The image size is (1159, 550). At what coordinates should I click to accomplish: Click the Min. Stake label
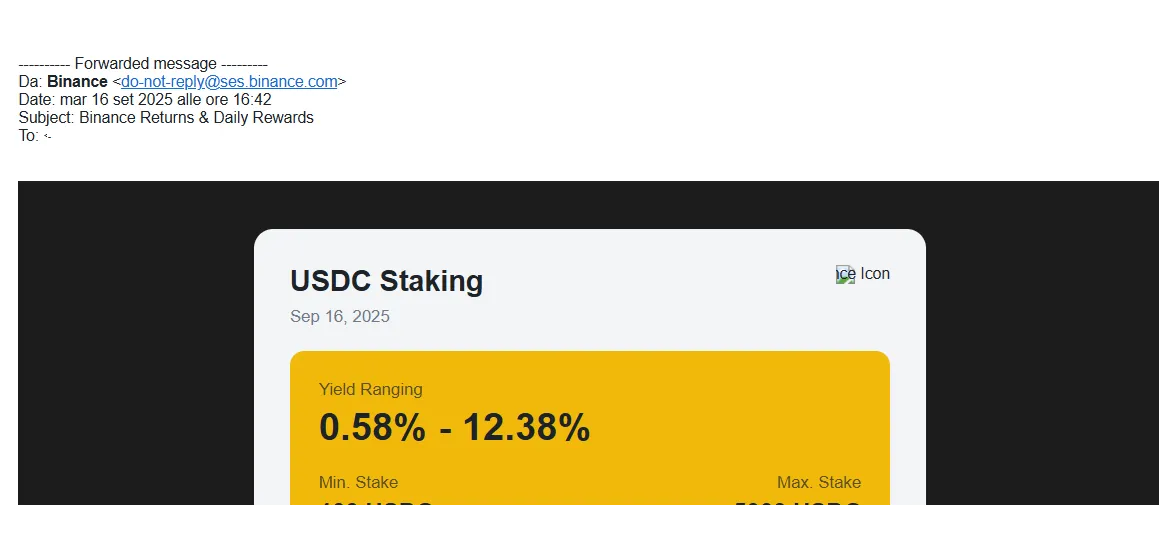pyautogui.click(x=358, y=482)
